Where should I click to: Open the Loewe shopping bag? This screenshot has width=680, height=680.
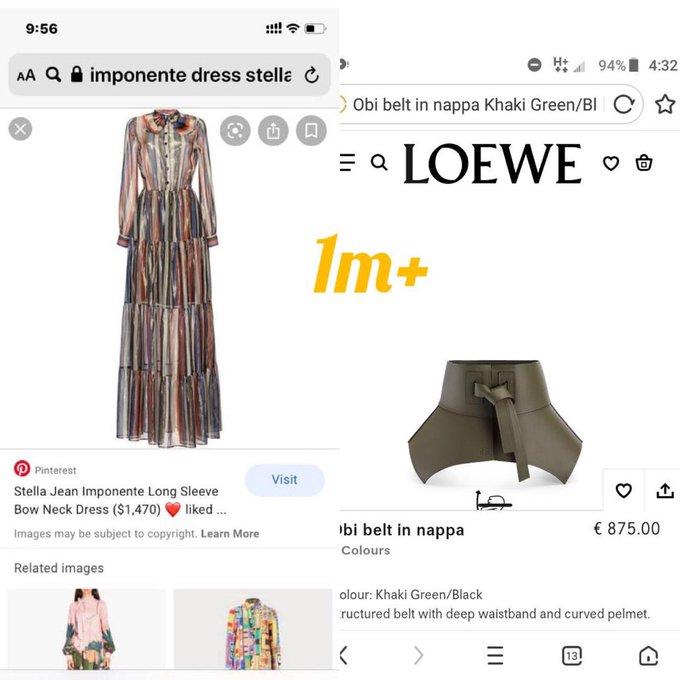pyautogui.click(x=644, y=163)
